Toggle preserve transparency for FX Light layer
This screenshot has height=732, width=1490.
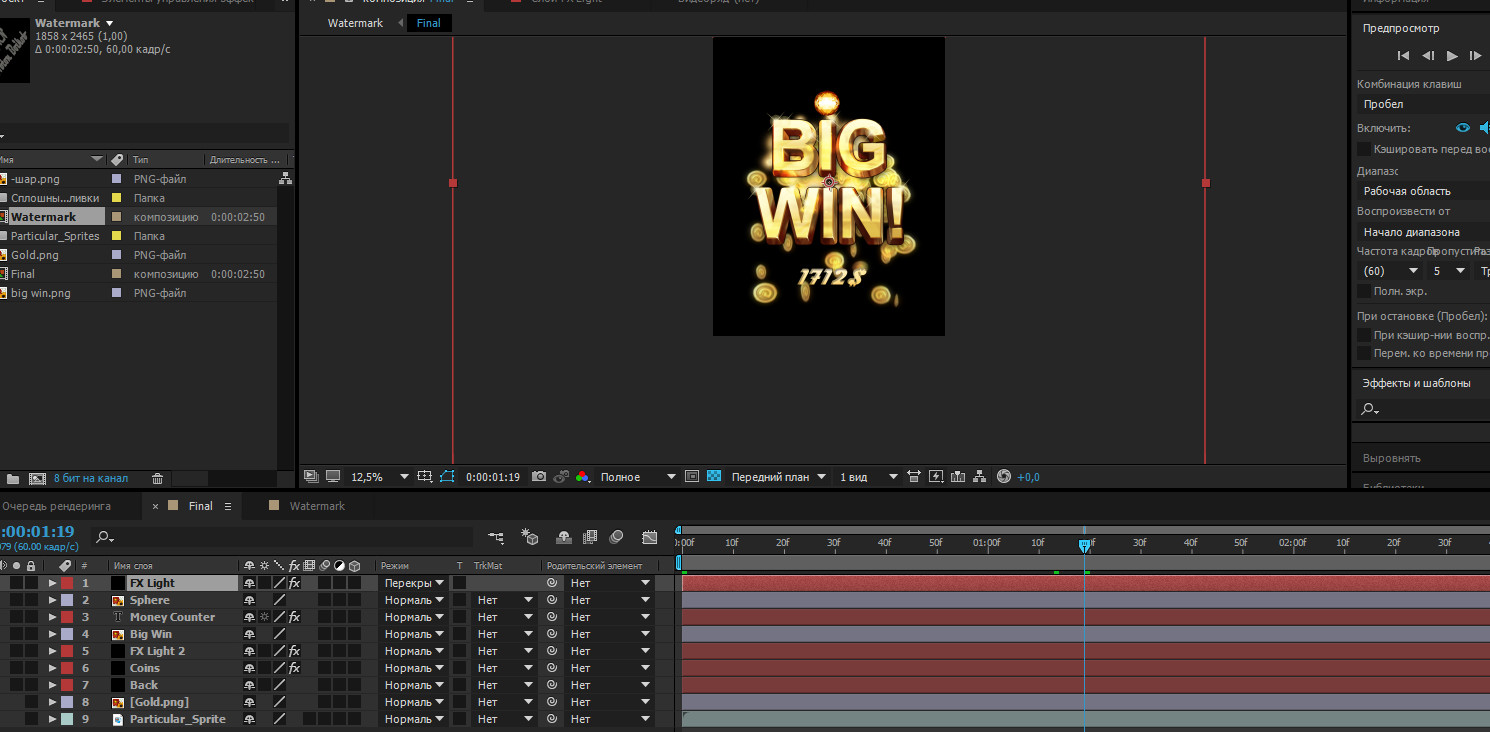pyautogui.click(x=459, y=583)
